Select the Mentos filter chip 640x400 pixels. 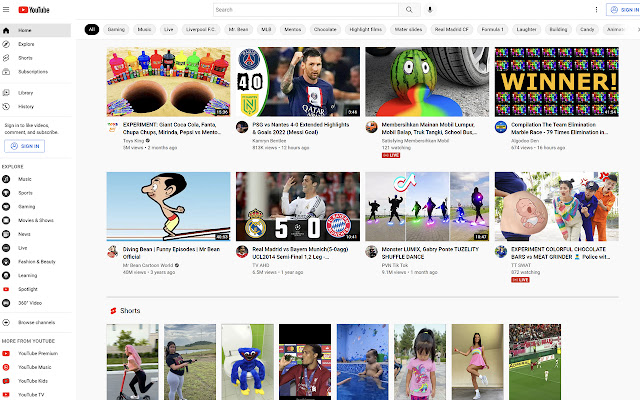(x=293, y=29)
